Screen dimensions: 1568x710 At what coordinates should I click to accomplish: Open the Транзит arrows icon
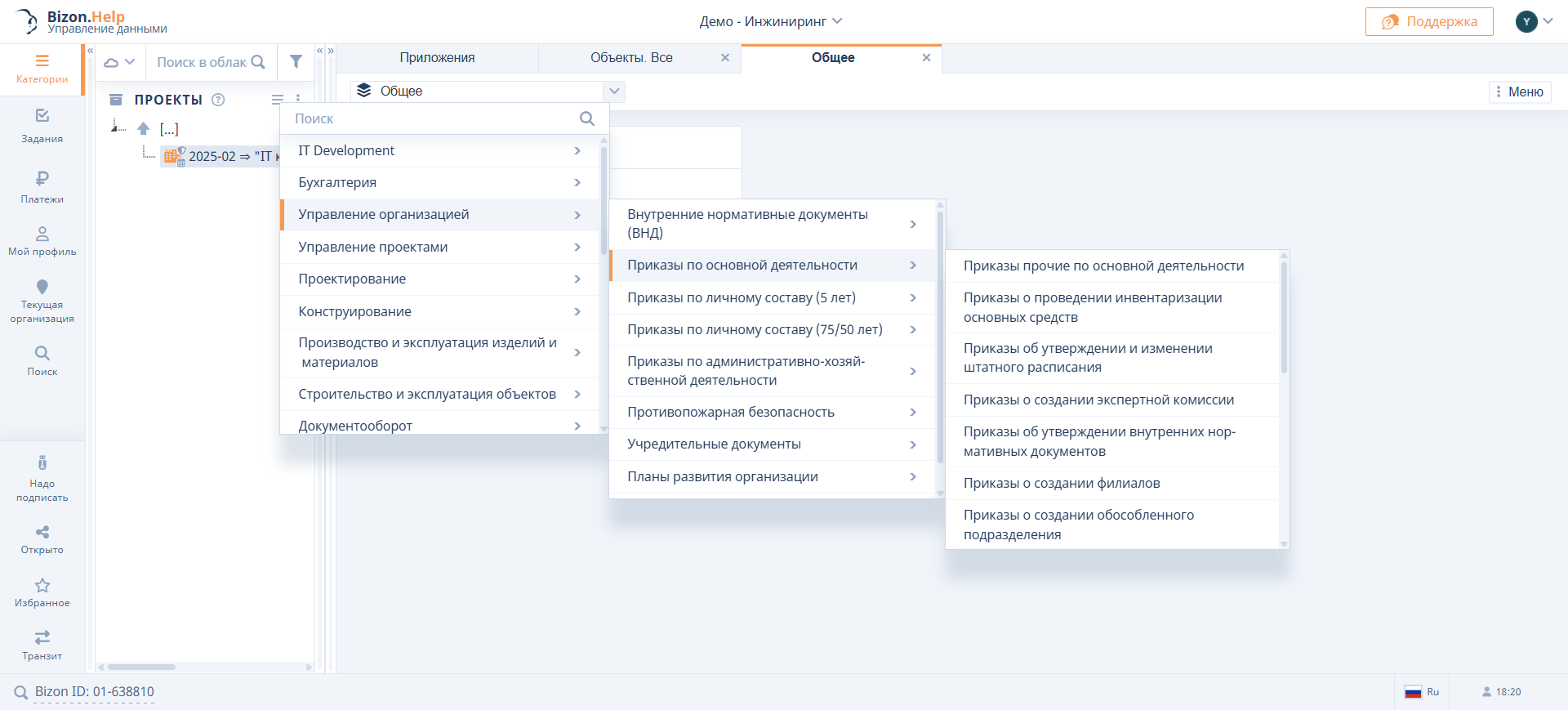tap(42, 637)
